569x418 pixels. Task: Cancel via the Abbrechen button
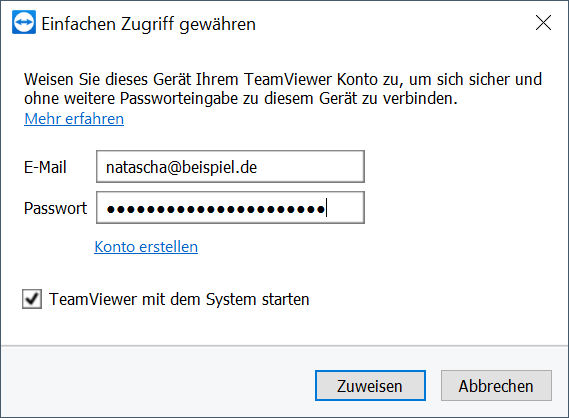coord(496,385)
